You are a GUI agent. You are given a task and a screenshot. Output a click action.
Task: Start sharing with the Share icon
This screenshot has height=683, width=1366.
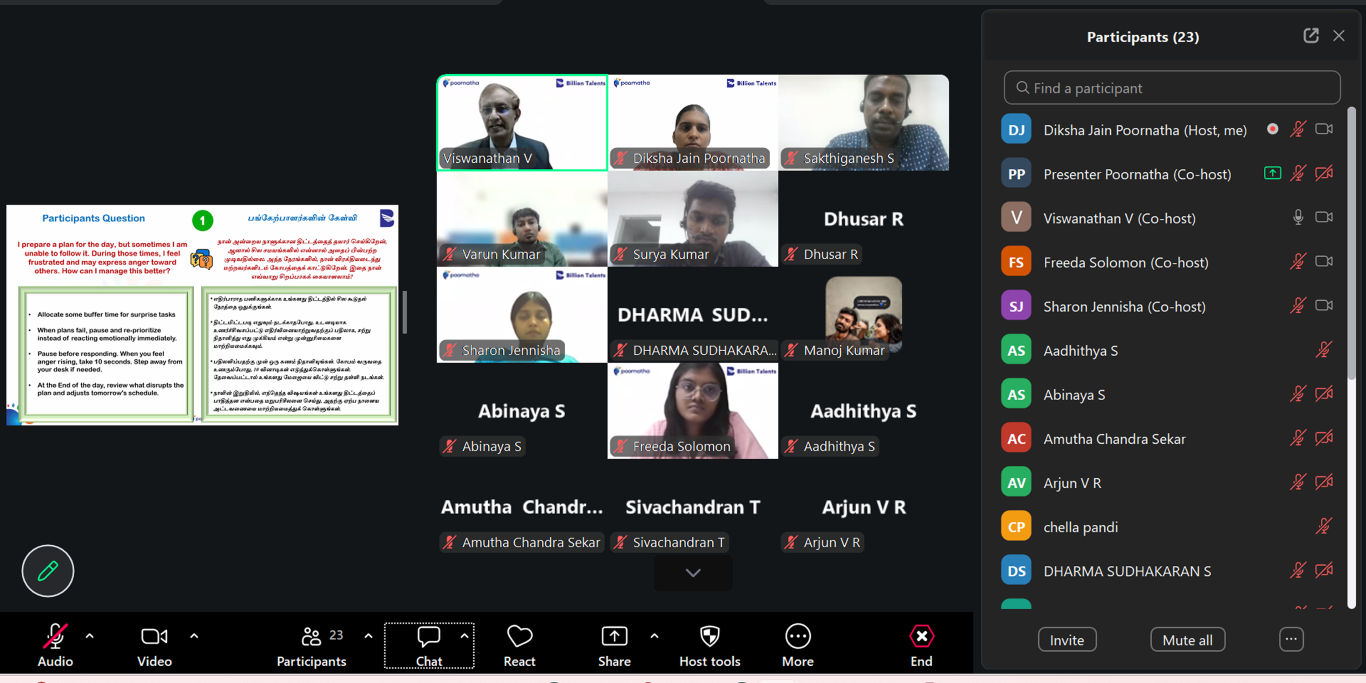point(614,636)
